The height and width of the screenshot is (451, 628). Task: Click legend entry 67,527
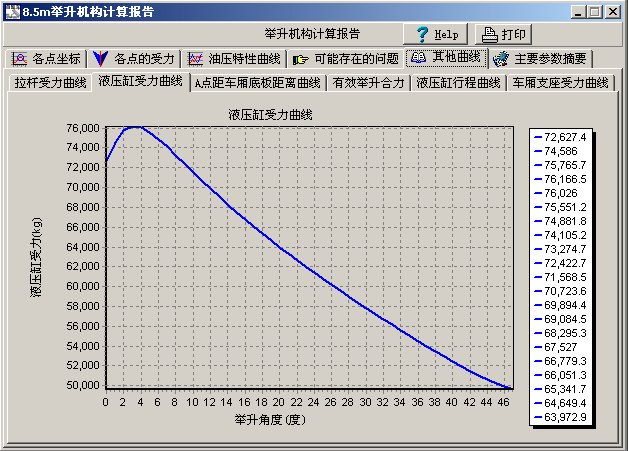(x=556, y=348)
